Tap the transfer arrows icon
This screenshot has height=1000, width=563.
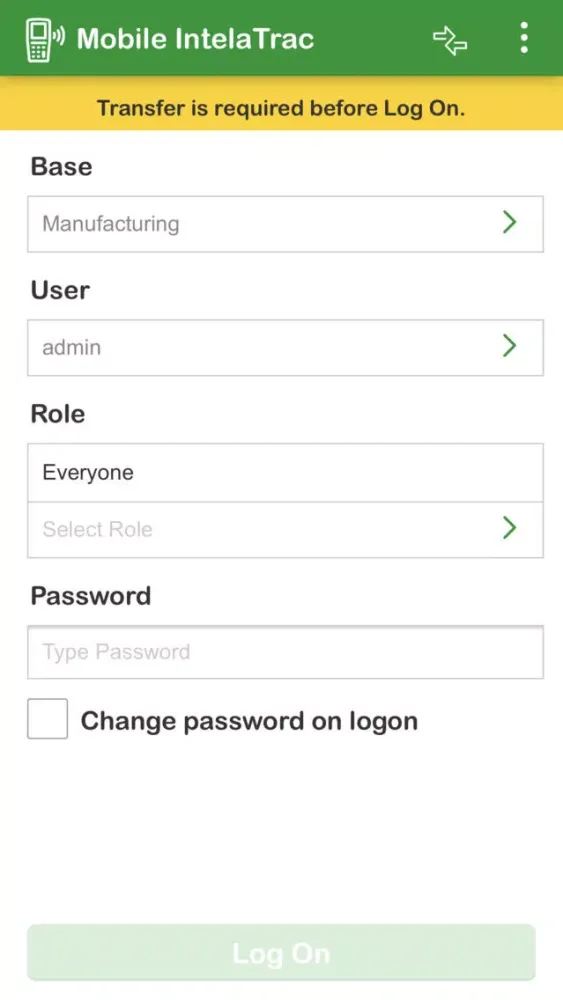tap(450, 40)
